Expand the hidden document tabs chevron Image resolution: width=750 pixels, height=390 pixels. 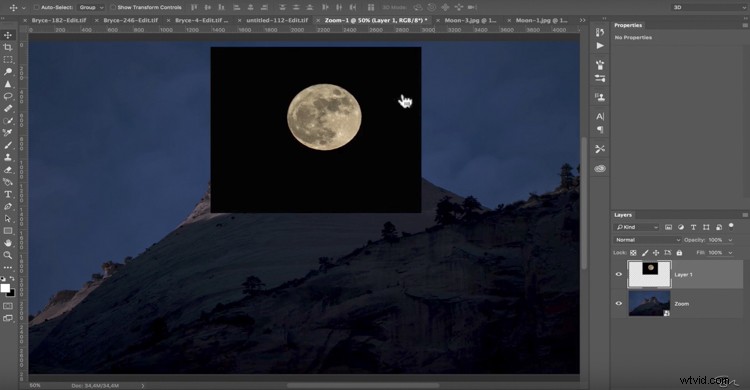click(582, 20)
